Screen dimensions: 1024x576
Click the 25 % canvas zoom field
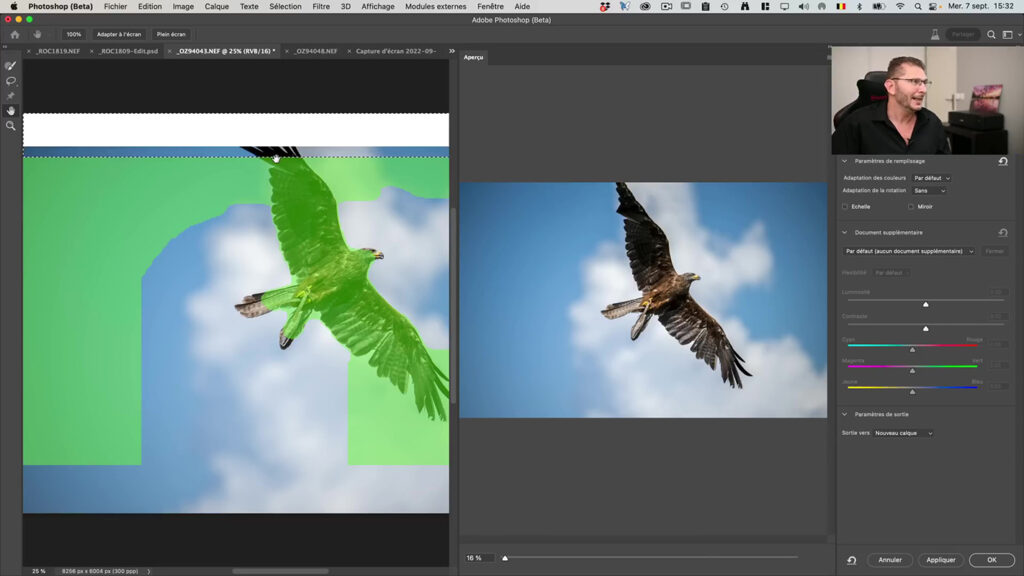point(39,571)
